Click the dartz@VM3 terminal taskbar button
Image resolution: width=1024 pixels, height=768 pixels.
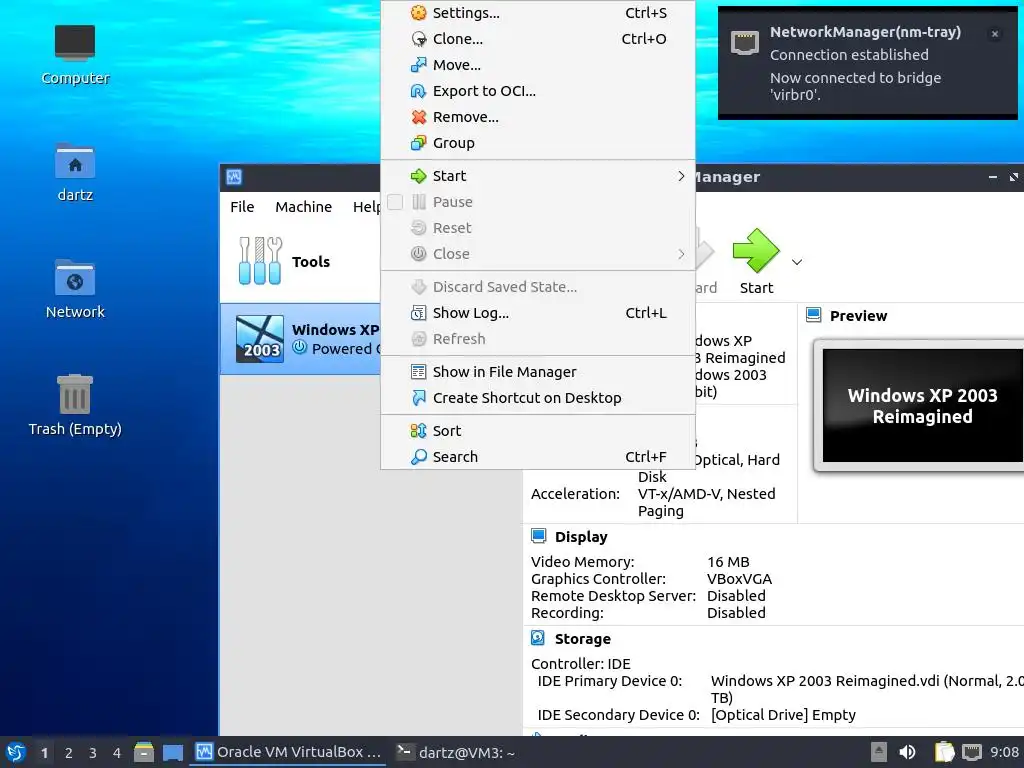456,752
